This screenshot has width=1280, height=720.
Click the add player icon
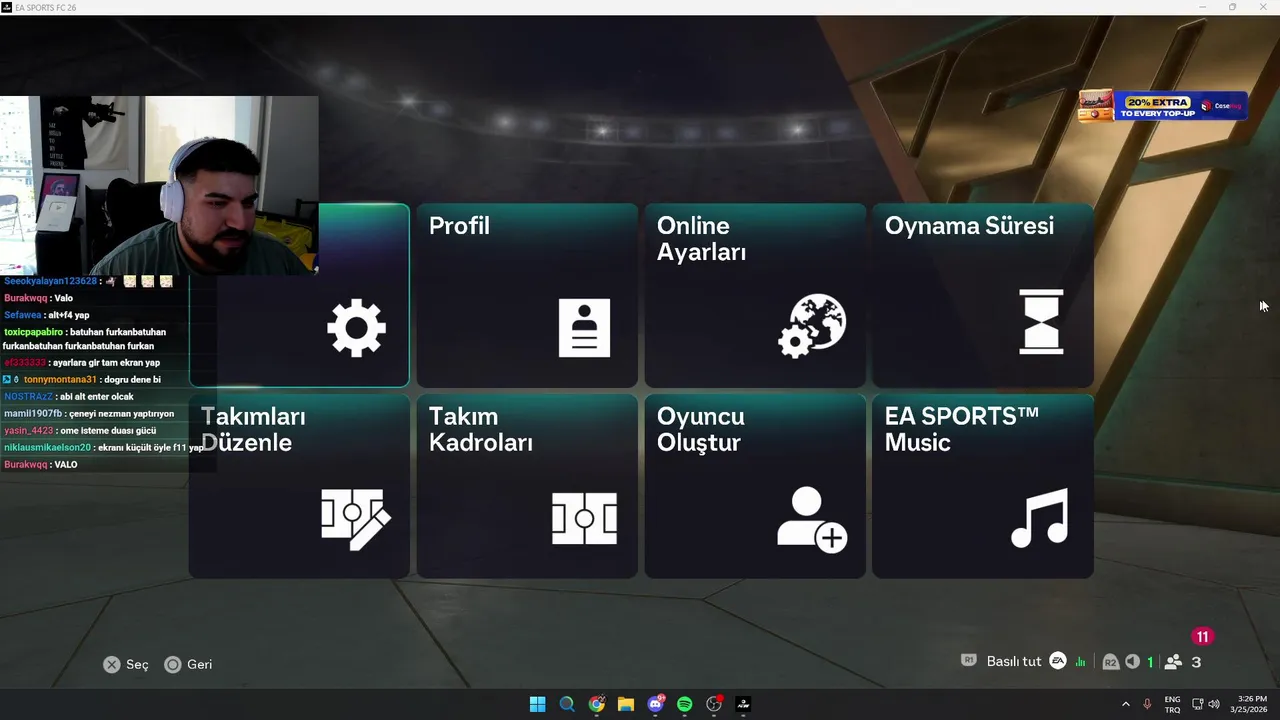coord(812,519)
